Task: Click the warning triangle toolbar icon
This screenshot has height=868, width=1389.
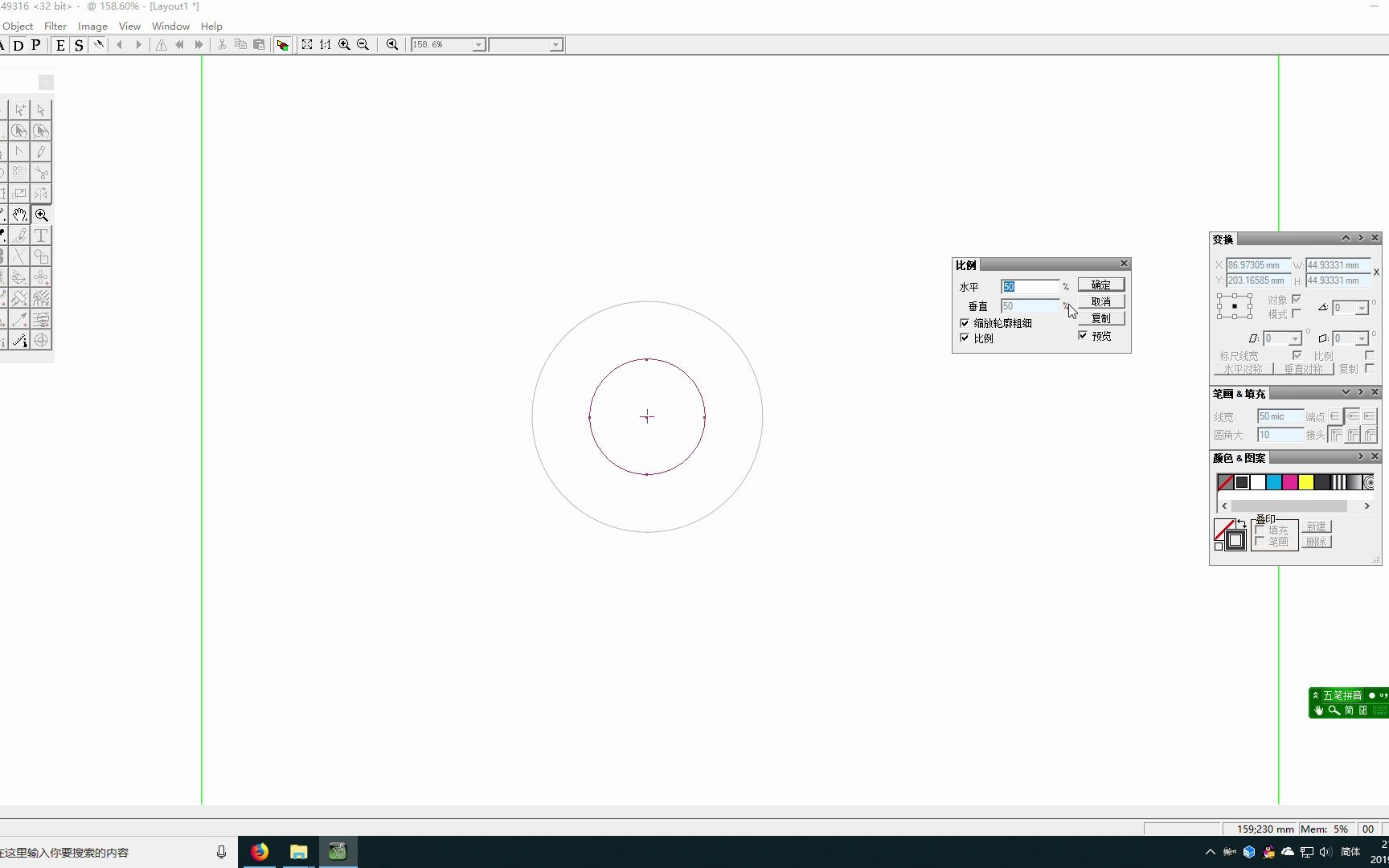Action: 162,45
